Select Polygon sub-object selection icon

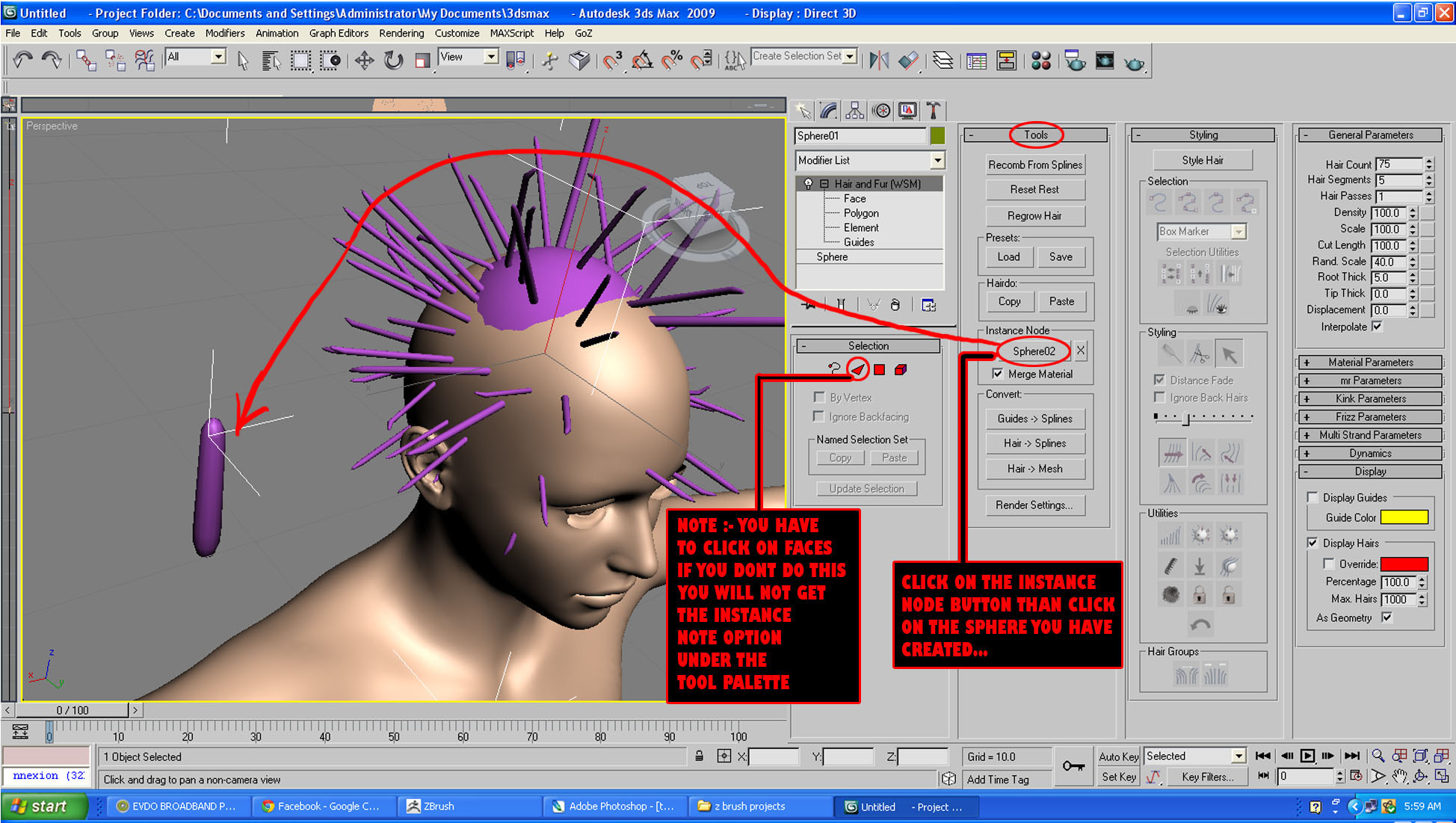pyautogui.click(x=880, y=369)
